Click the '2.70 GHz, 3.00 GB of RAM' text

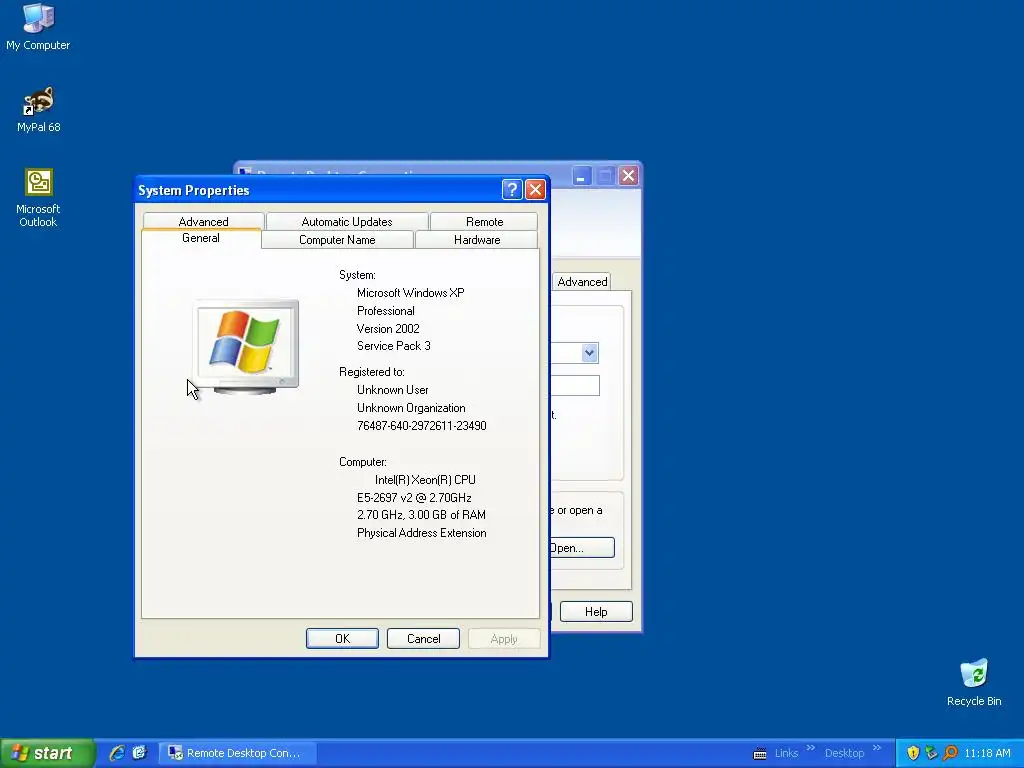(x=421, y=515)
